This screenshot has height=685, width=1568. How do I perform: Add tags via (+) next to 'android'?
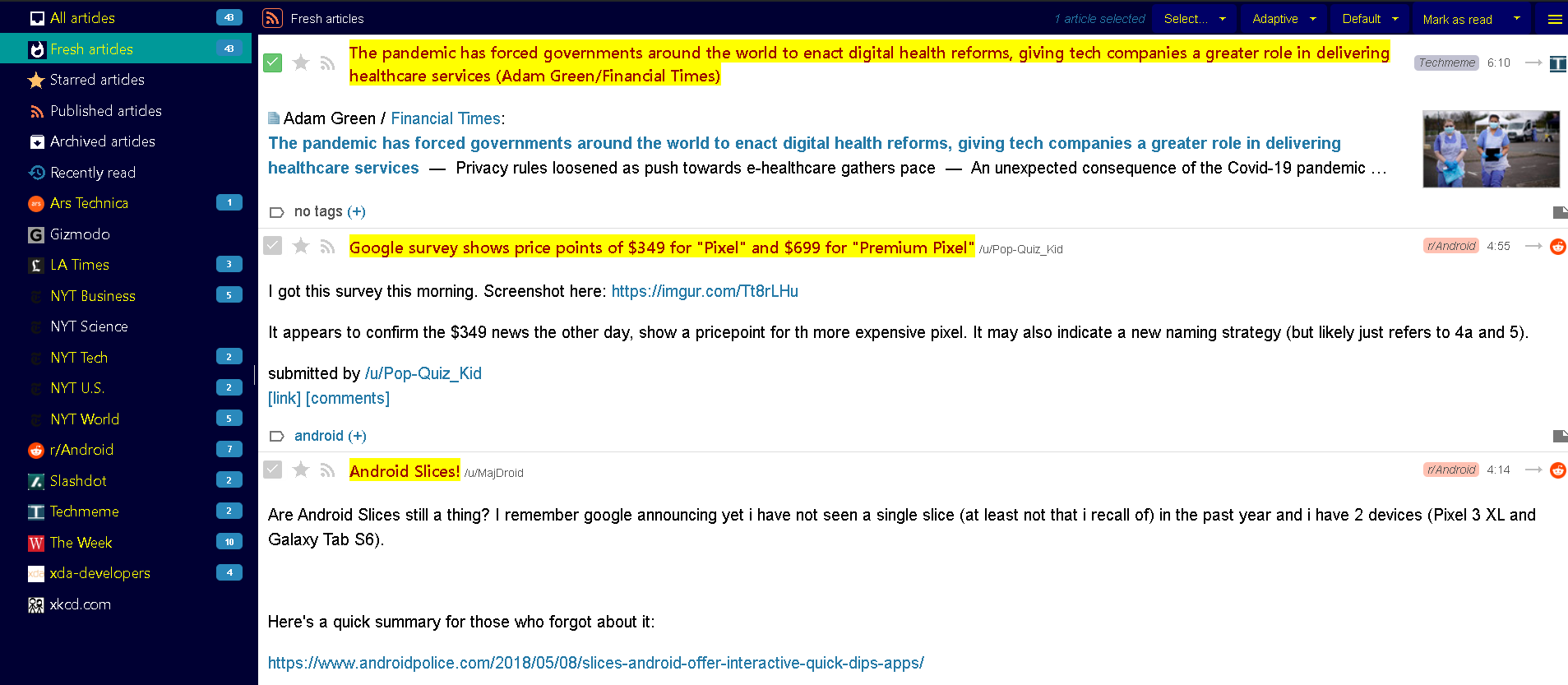click(357, 437)
